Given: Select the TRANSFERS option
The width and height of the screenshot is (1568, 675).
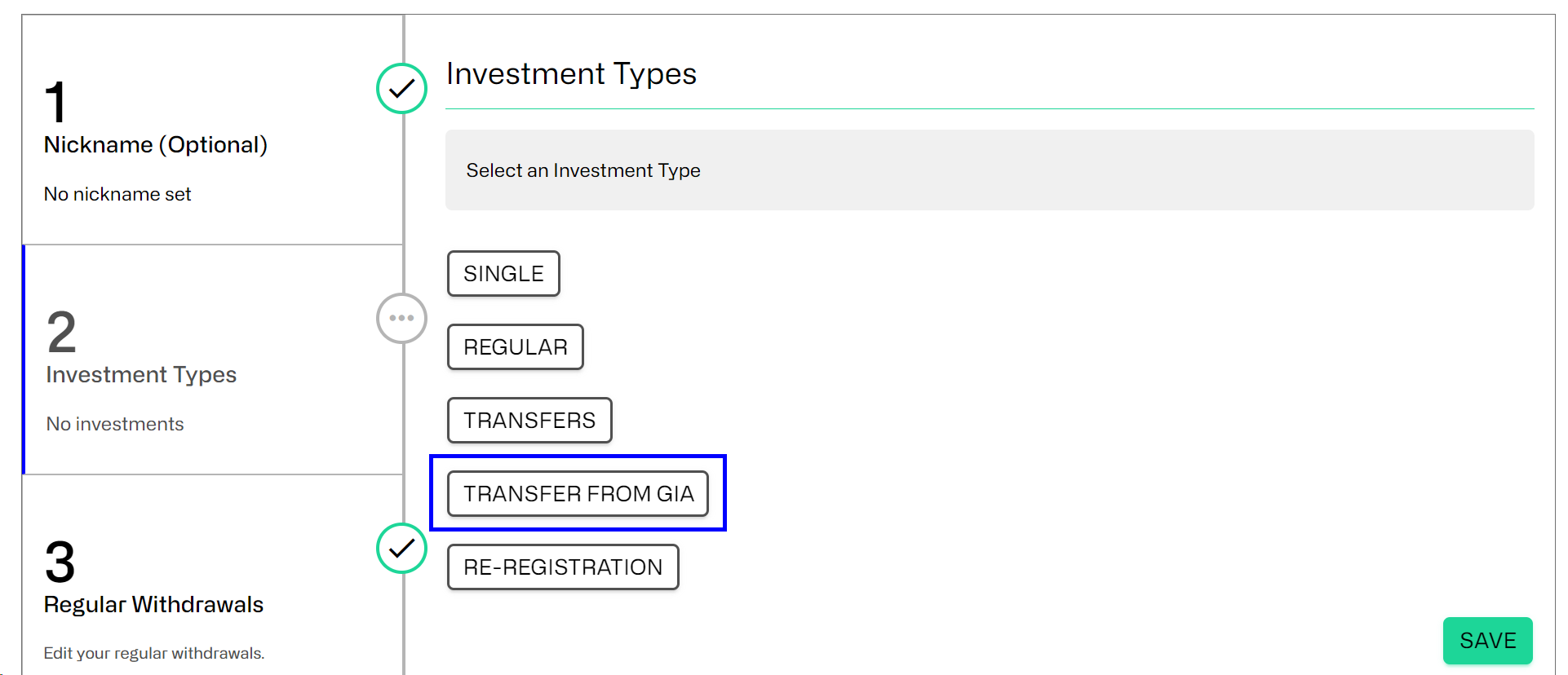Looking at the screenshot, I should pos(529,420).
